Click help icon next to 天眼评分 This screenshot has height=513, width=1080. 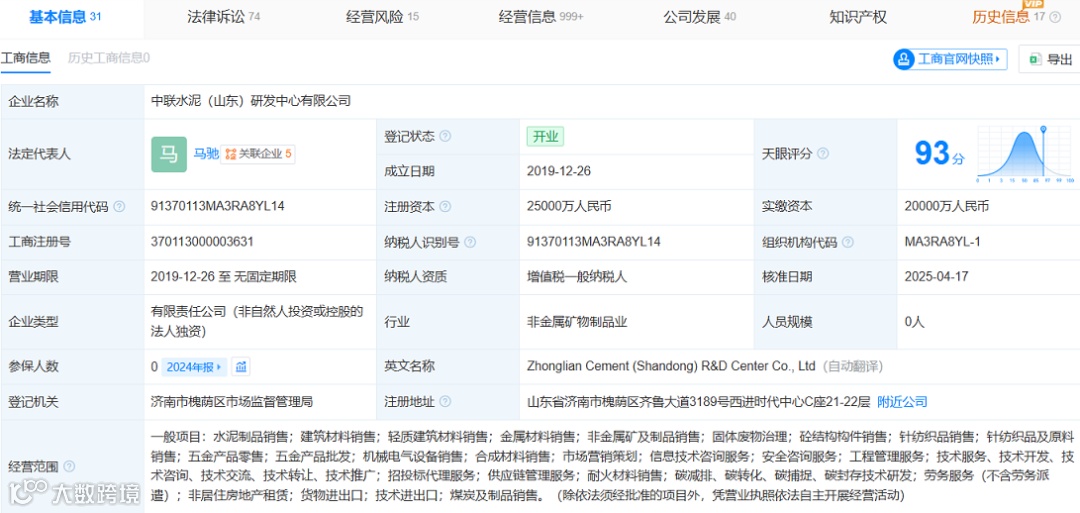[x=822, y=154]
